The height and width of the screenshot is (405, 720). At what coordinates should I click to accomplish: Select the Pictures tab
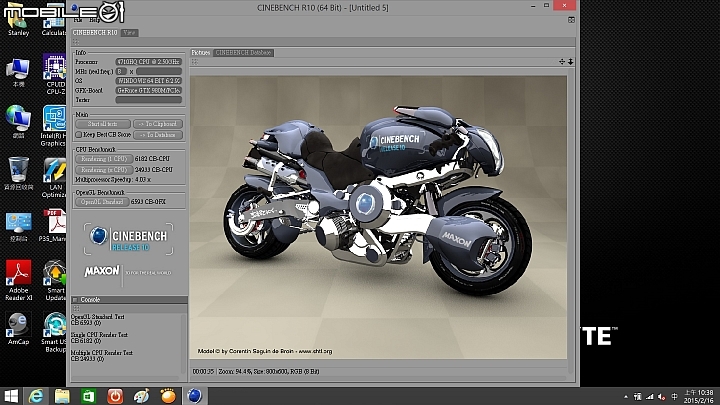[x=201, y=53]
